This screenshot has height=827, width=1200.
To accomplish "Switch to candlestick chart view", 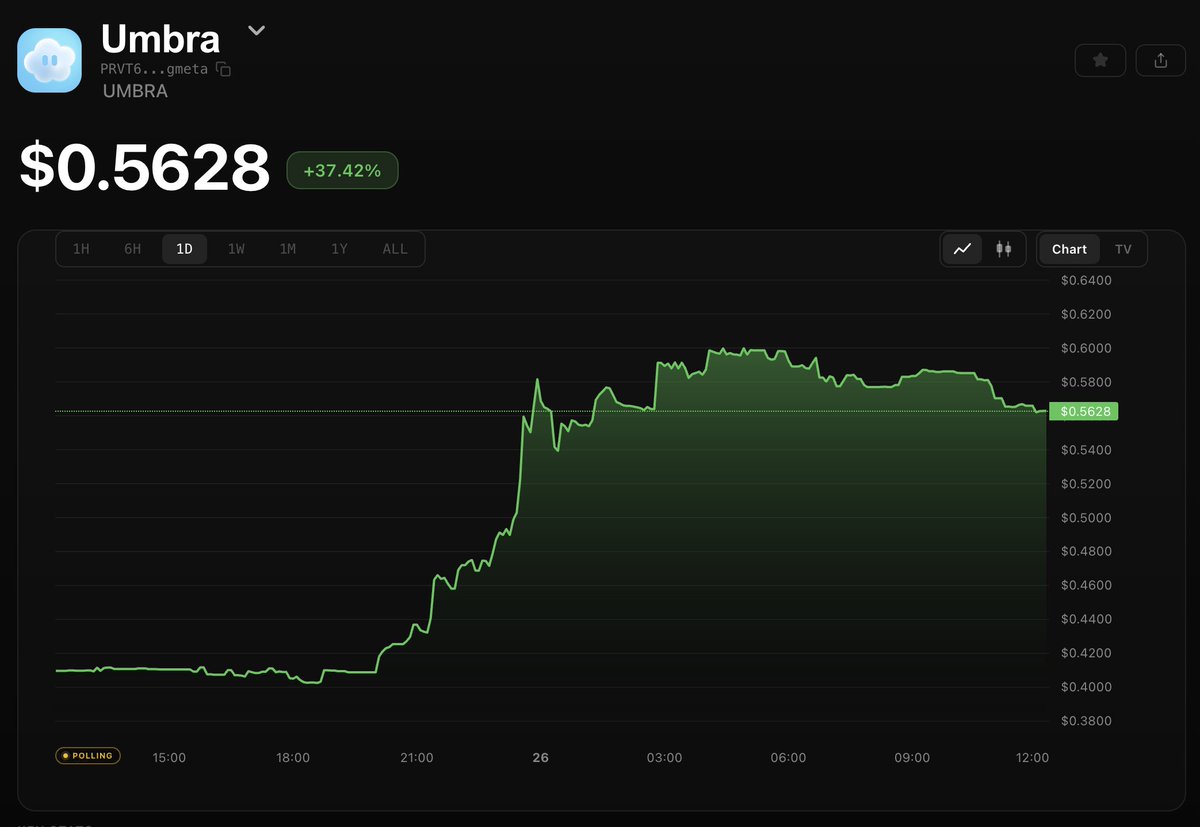I will pyautogui.click(x=1003, y=249).
